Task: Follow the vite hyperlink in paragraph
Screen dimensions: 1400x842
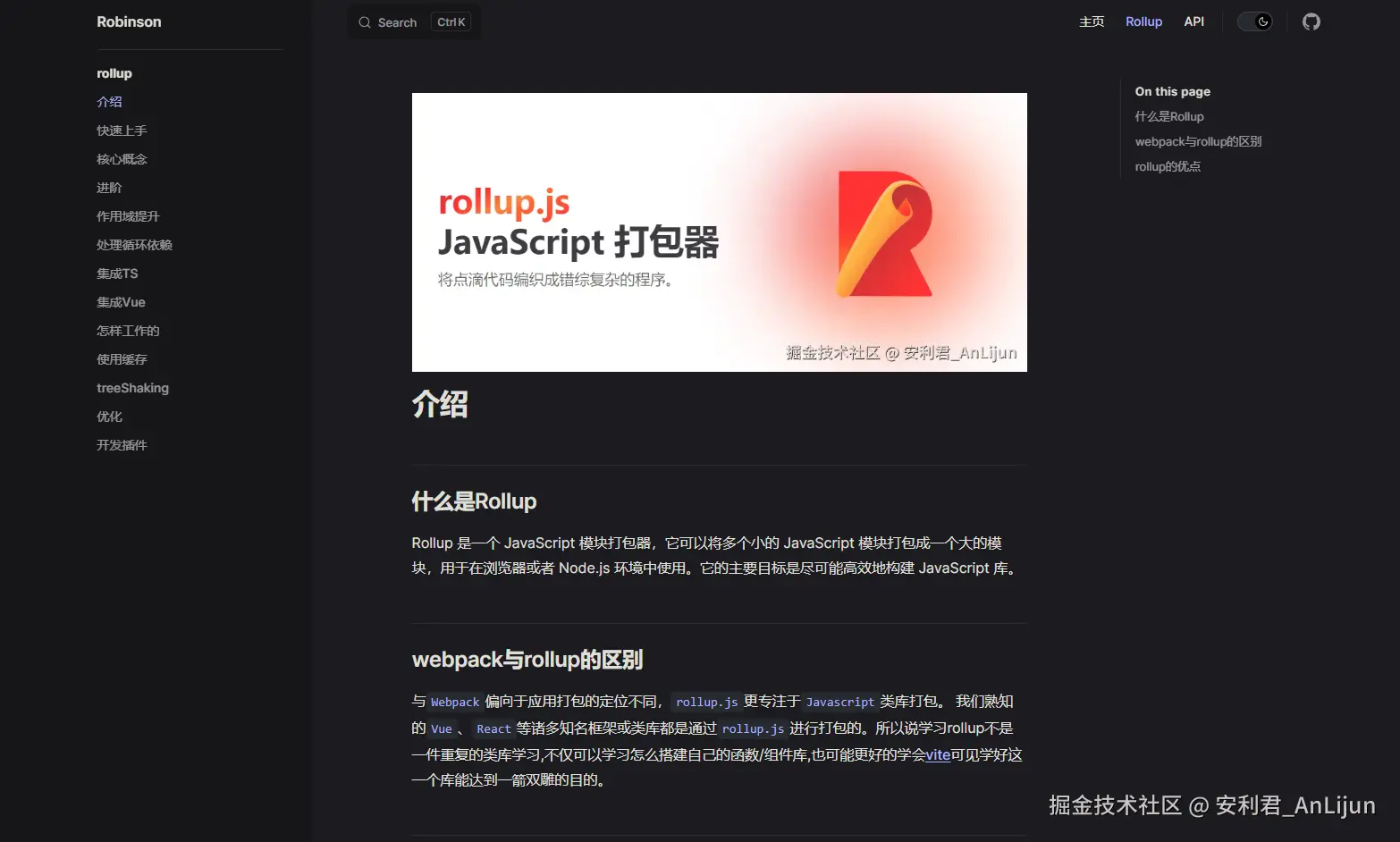Action: pyautogui.click(x=938, y=754)
